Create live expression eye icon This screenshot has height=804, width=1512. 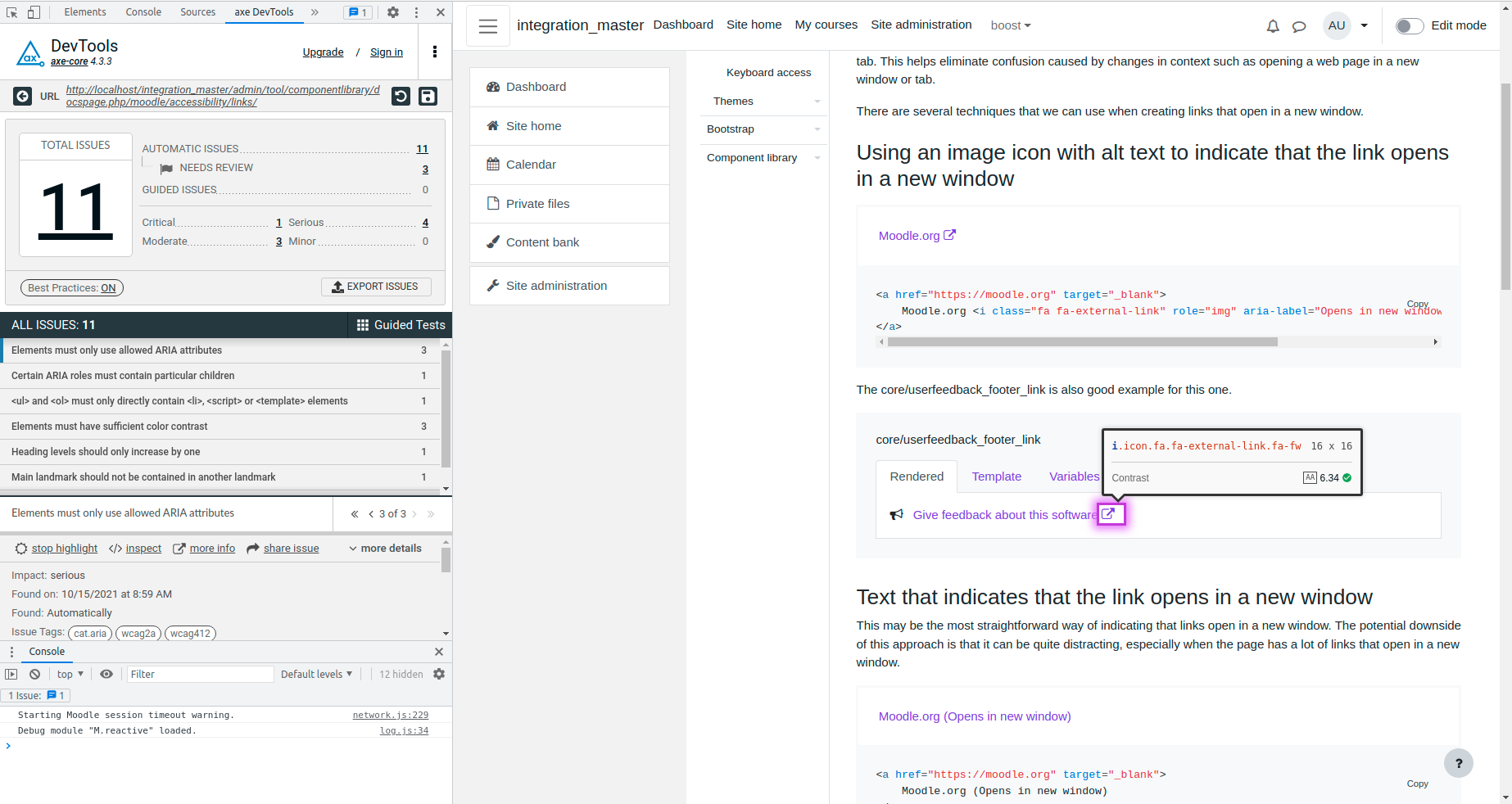coord(106,675)
